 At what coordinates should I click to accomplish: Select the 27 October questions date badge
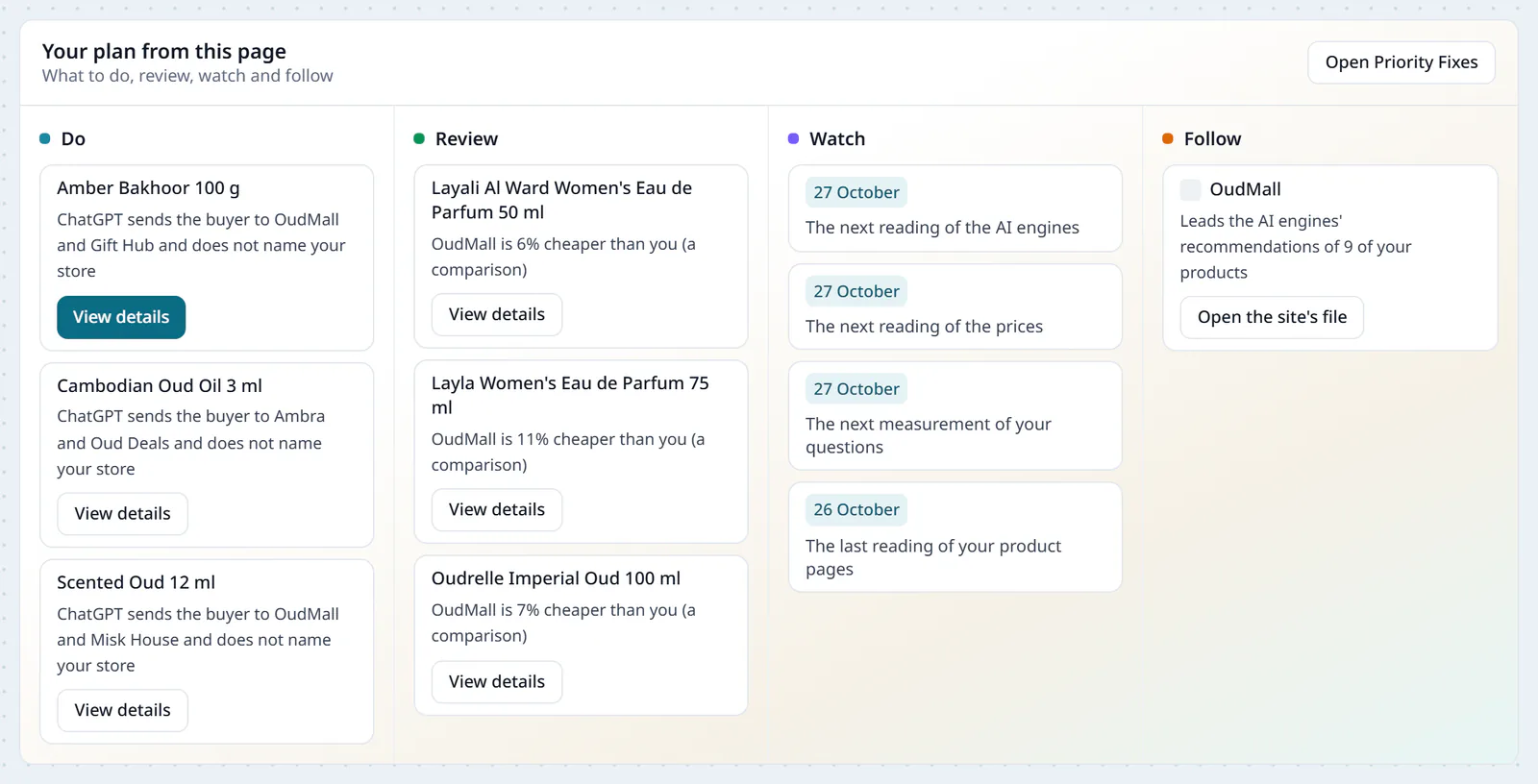[856, 389]
